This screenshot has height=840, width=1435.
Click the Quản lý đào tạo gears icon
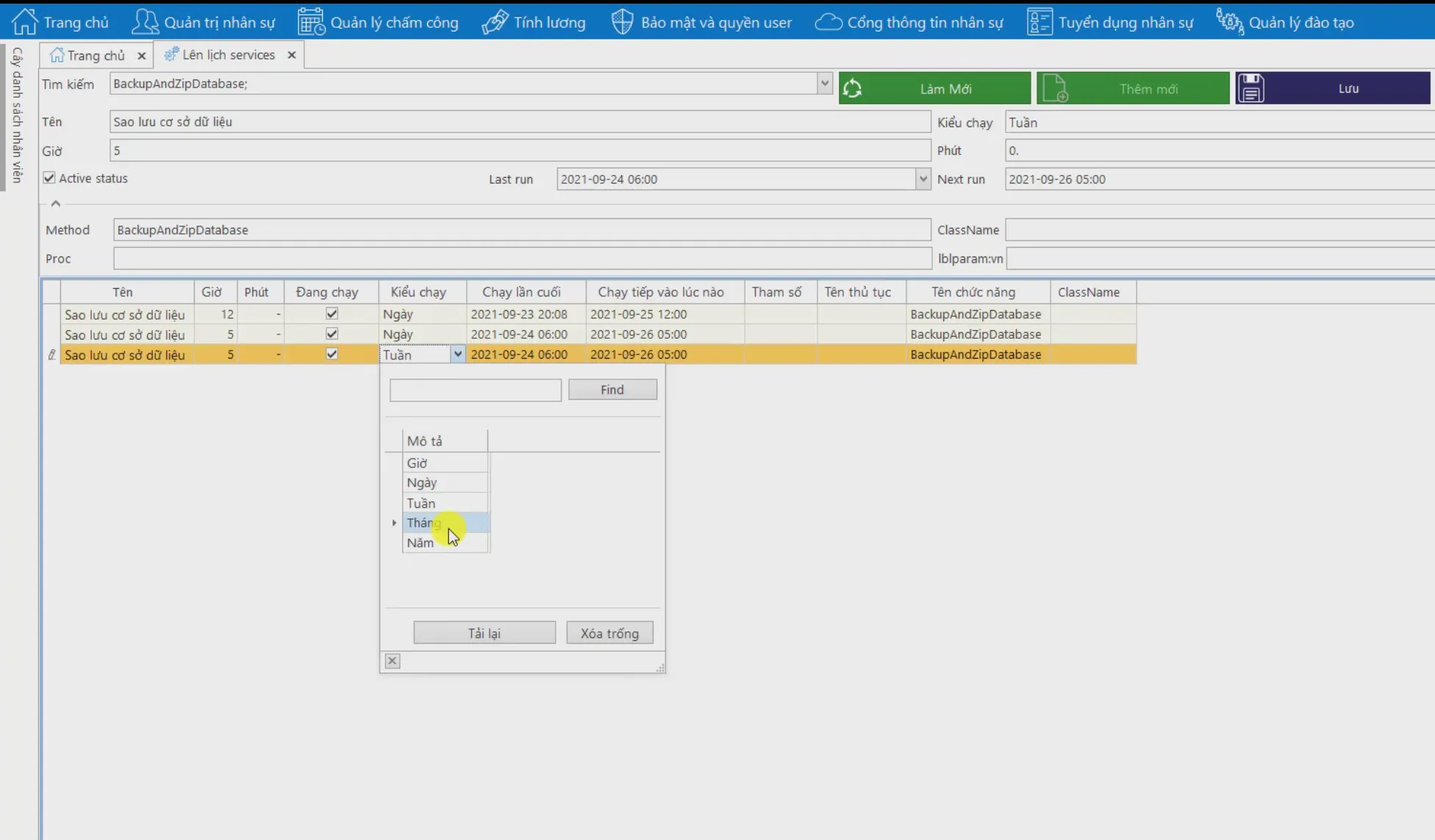(x=1230, y=21)
